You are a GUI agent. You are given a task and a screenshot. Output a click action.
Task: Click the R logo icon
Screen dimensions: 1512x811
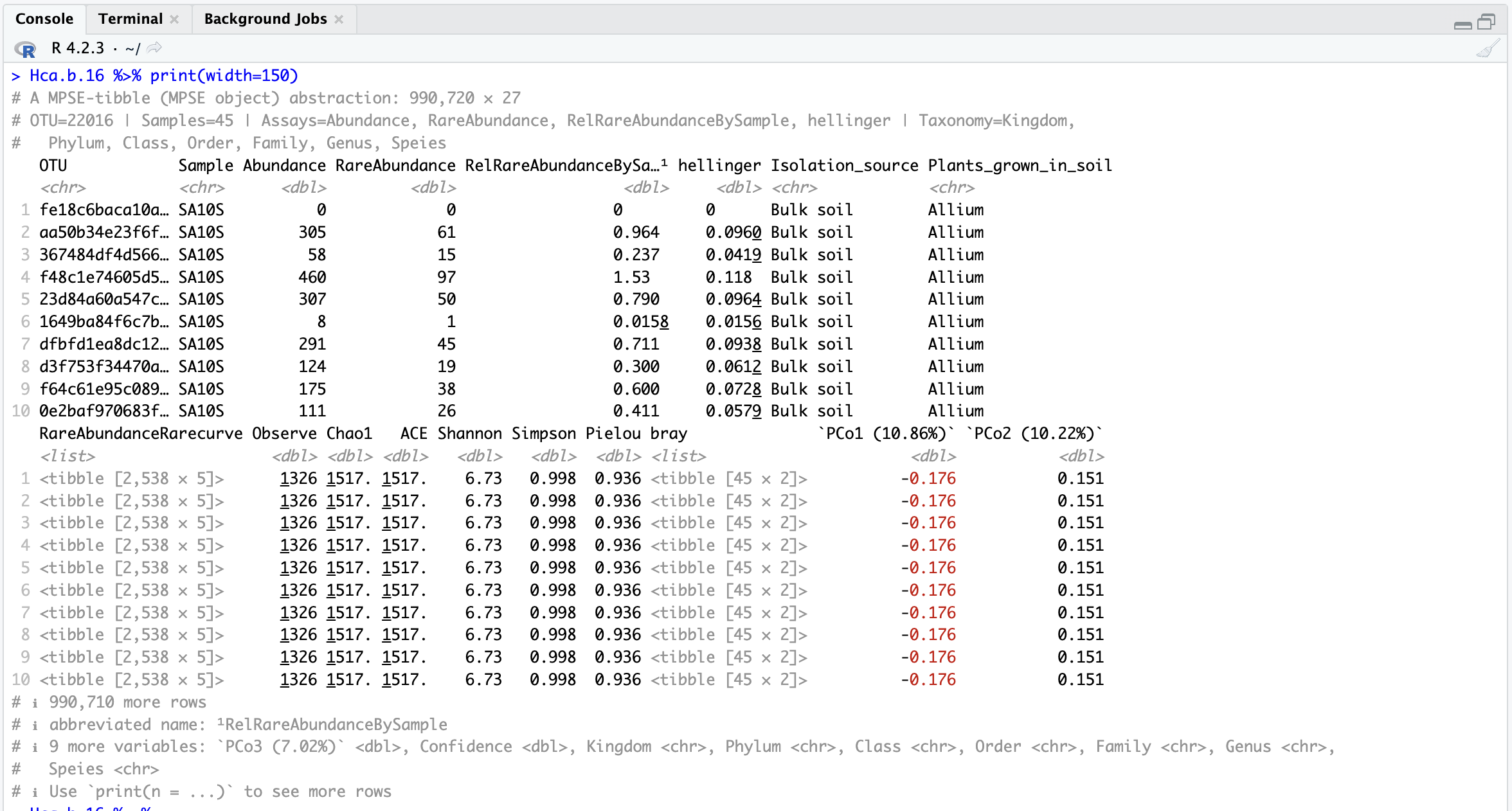tap(26, 48)
